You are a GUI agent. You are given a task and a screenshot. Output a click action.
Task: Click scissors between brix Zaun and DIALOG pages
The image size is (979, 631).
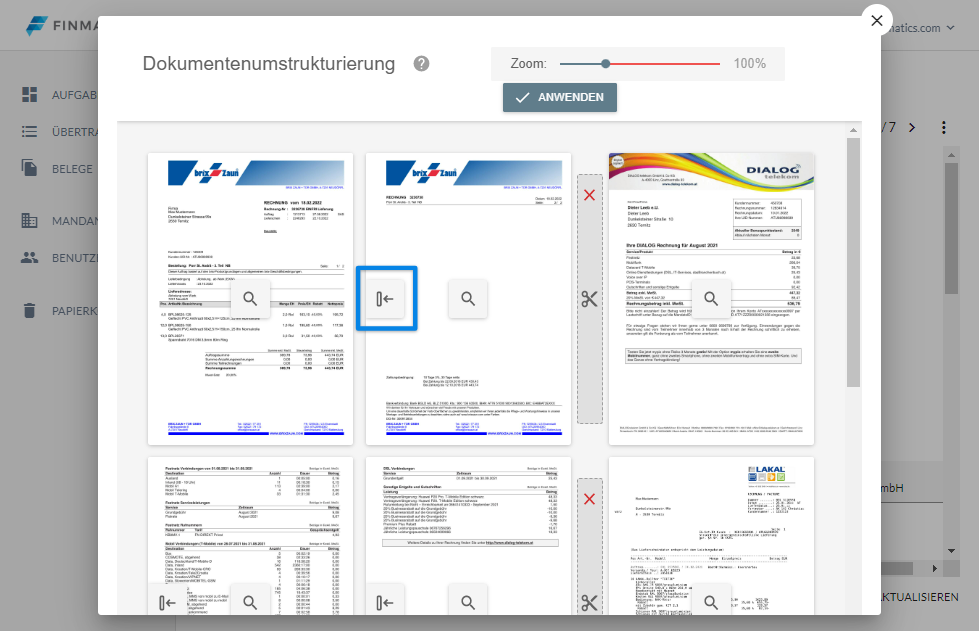pyautogui.click(x=589, y=299)
